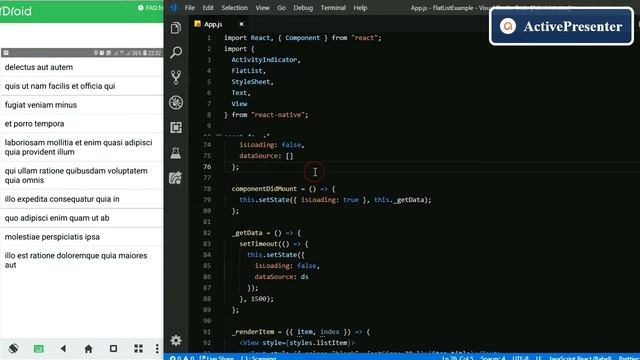Click 'componentDidMount' on line 78

264,189
